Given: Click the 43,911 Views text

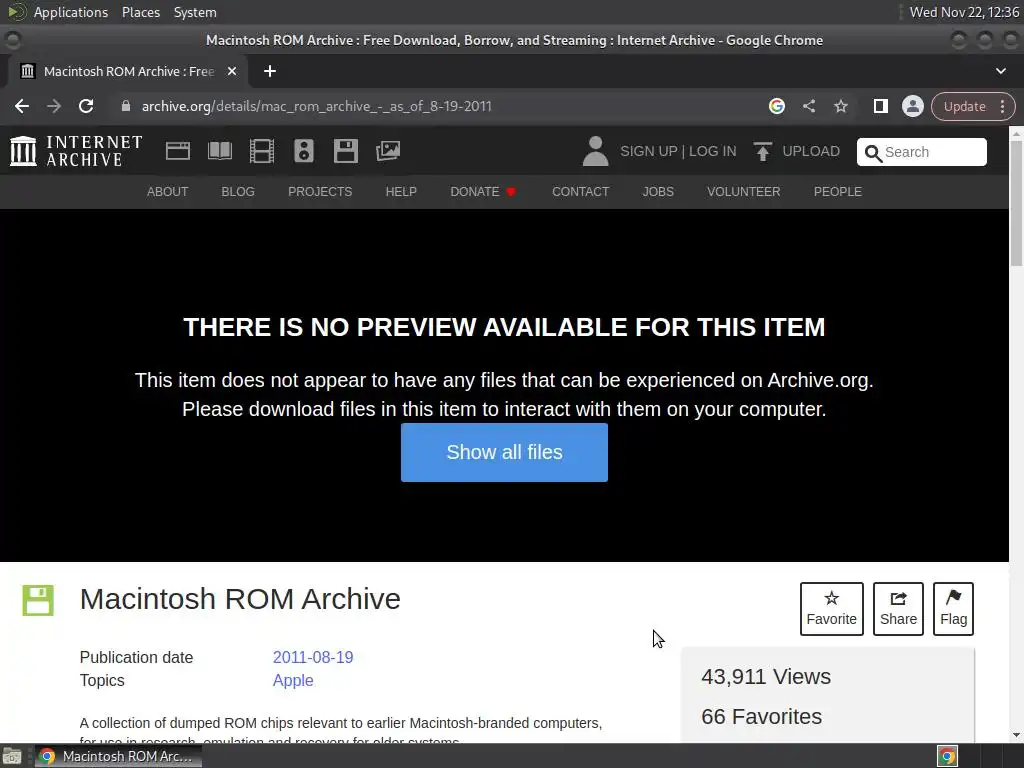Looking at the screenshot, I should 766,677.
